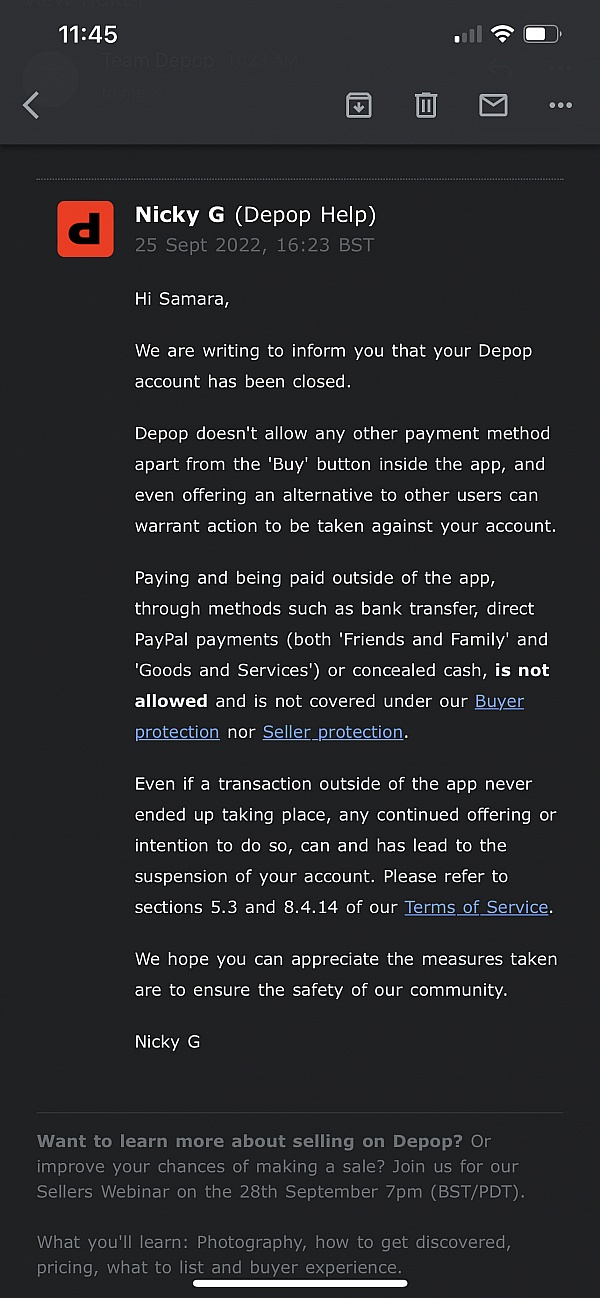This screenshot has width=600, height=1298.
Task: Open the three-dot more options menu
Action: [560, 105]
